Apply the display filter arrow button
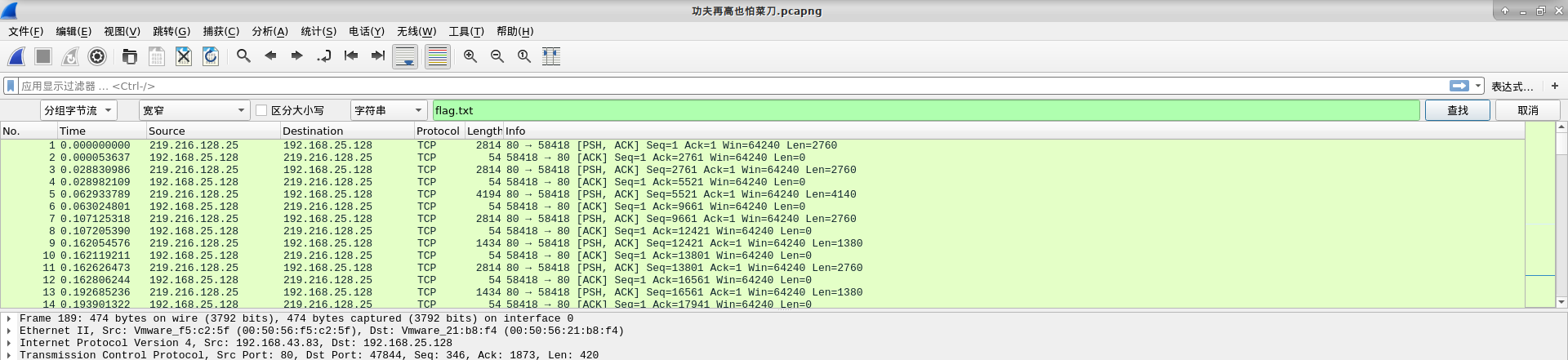Viewport: 1568px width, 360px height. tap(1459, 86)
